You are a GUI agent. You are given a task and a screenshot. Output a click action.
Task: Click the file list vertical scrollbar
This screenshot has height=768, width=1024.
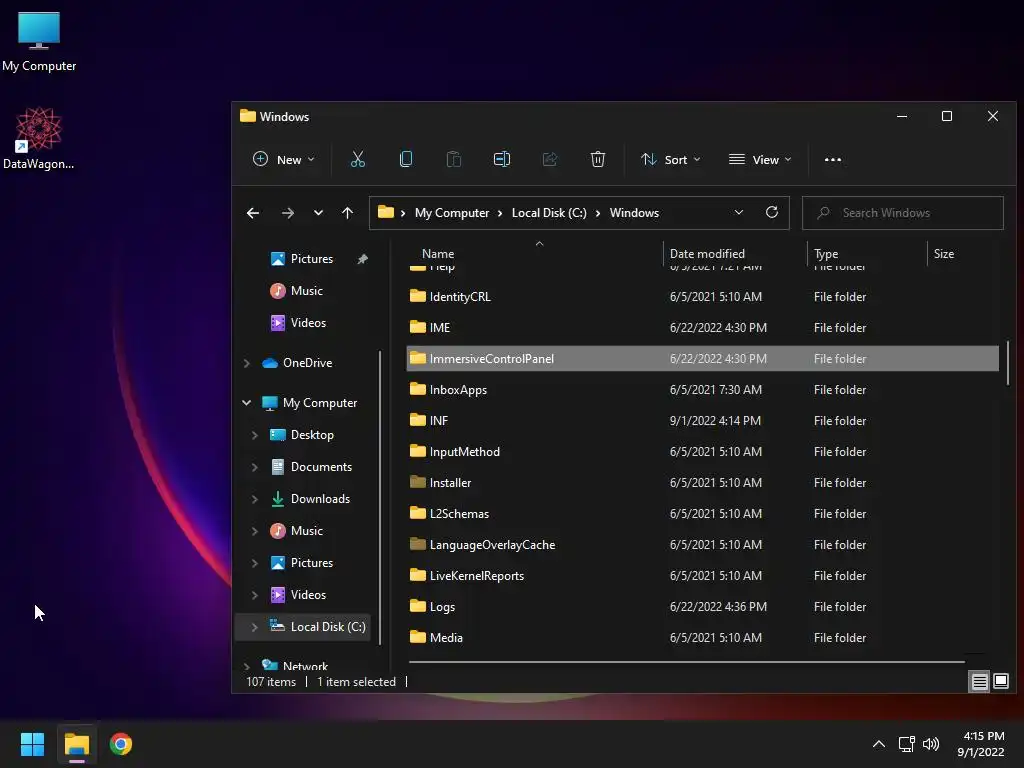[1008, 363]
